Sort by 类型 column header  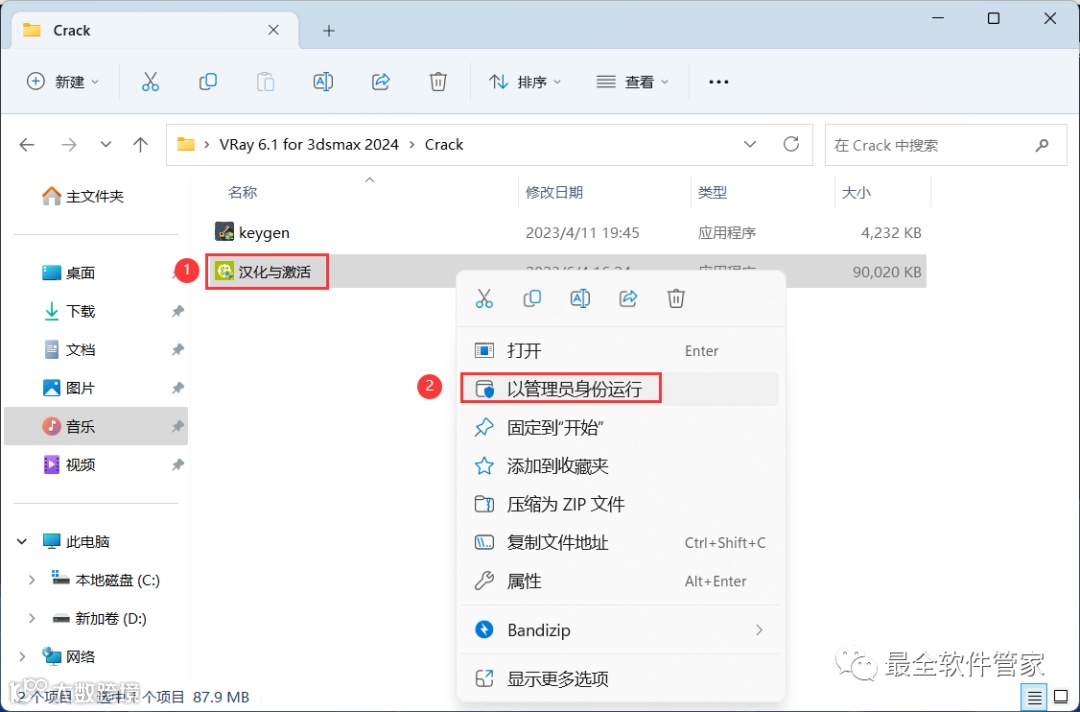pos(712,192)
